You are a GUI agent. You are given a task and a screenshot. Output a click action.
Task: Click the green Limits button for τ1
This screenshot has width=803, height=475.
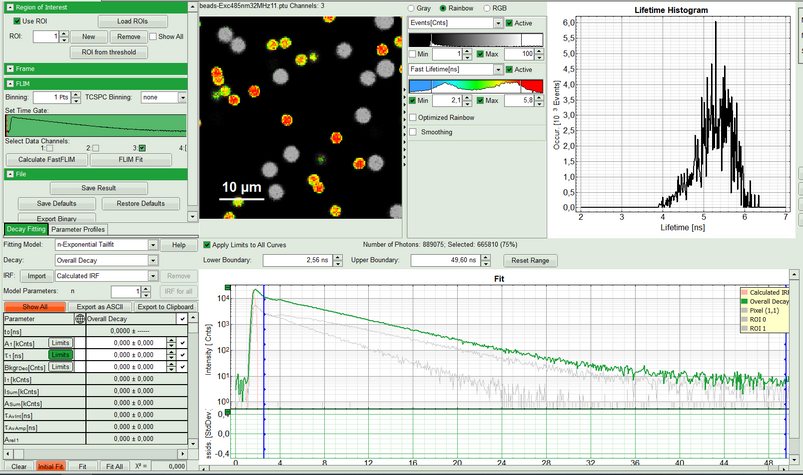[x=60, y=355]
